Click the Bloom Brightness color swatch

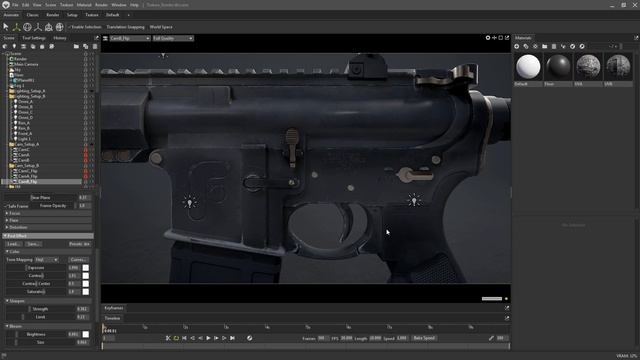click(x=86, y=334)
